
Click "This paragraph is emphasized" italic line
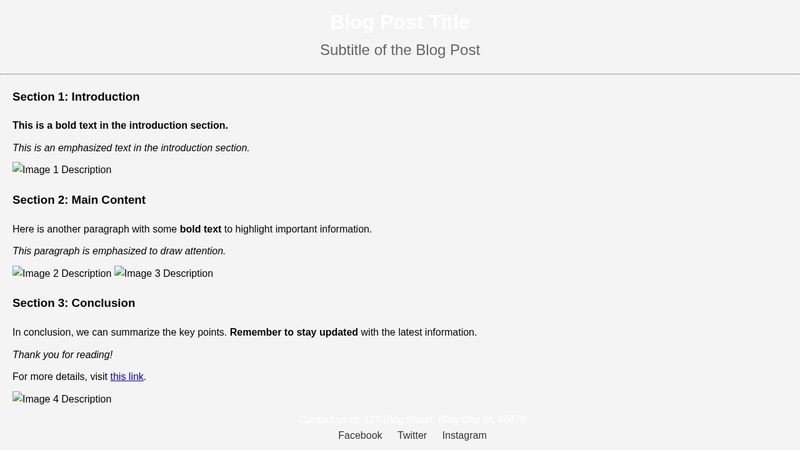119,251
